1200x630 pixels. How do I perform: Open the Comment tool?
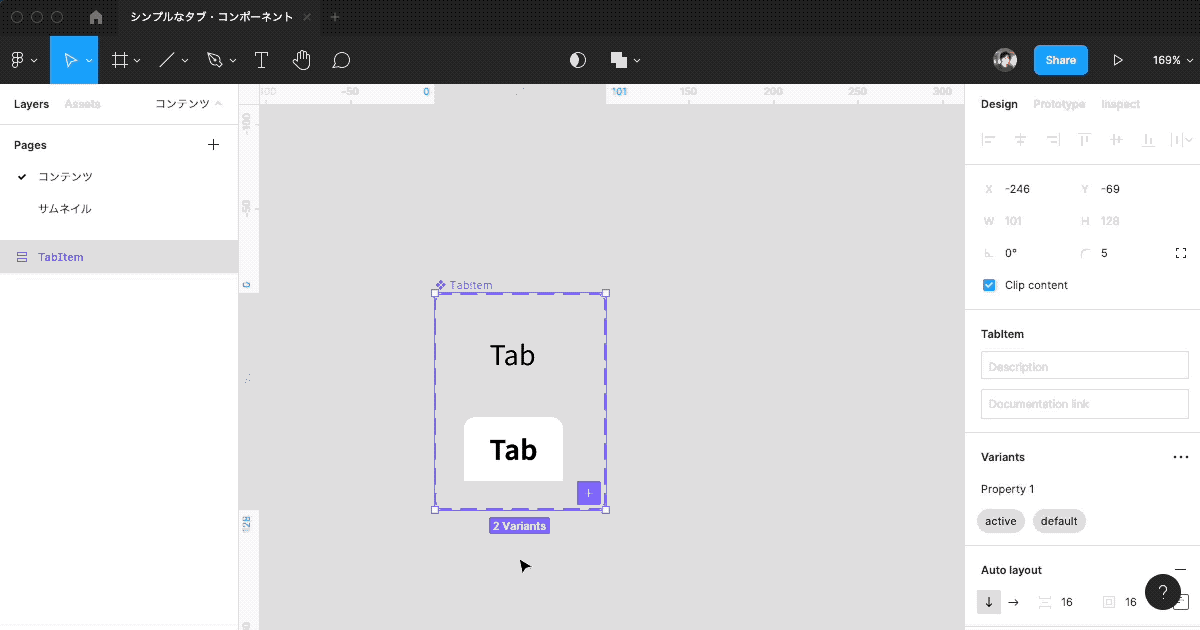(341, 60)
